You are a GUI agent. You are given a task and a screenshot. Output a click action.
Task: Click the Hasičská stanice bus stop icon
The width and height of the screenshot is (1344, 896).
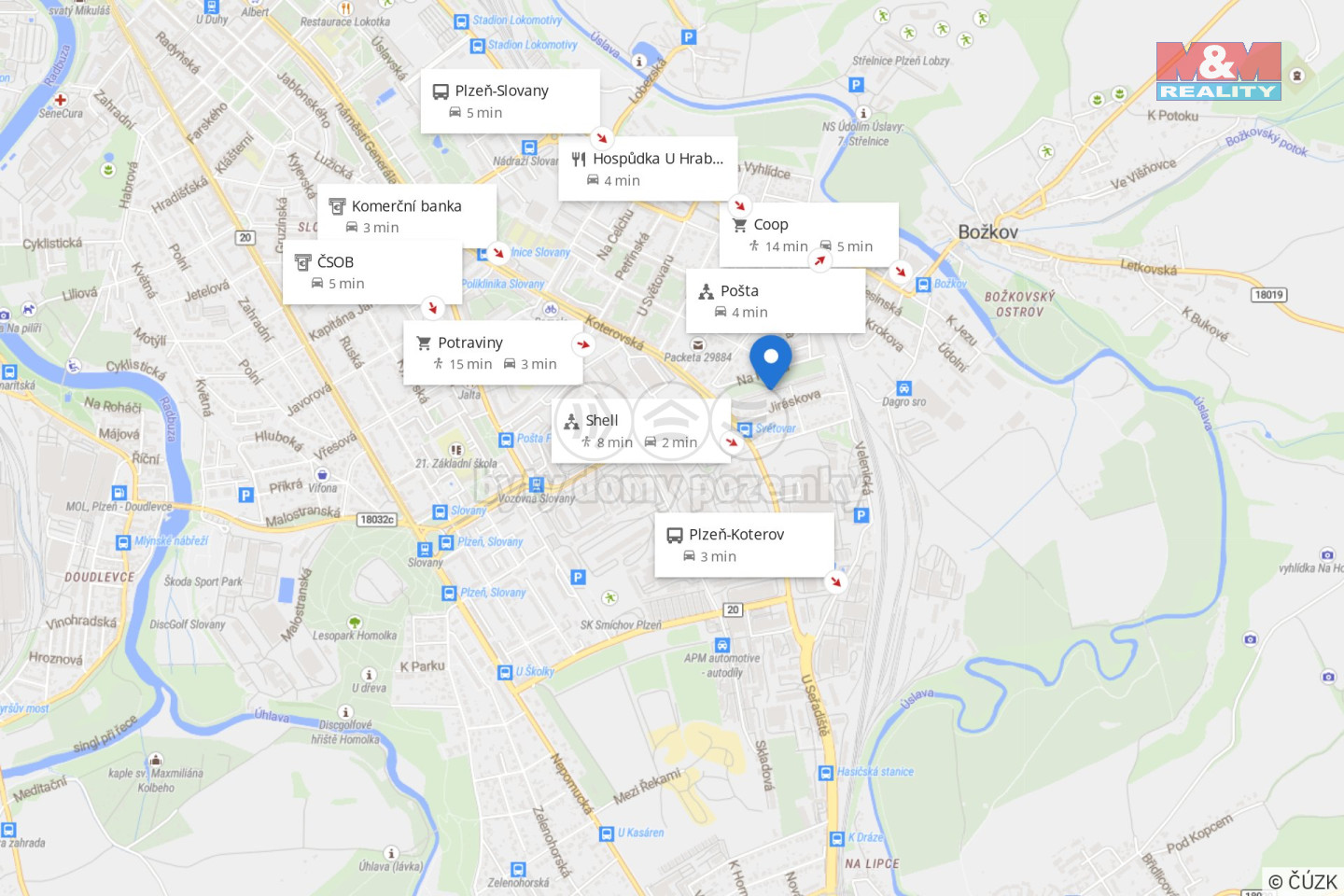tap(825, 773)
